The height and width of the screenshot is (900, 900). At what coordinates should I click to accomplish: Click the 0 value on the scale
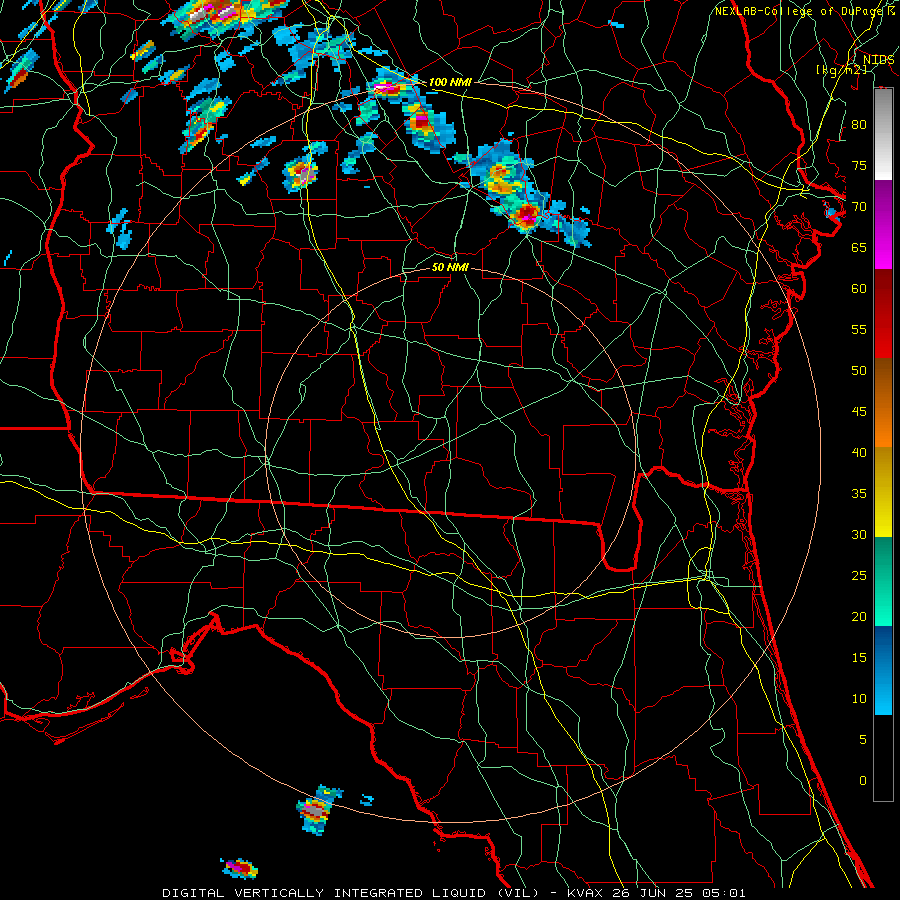(x=863, y=781)
